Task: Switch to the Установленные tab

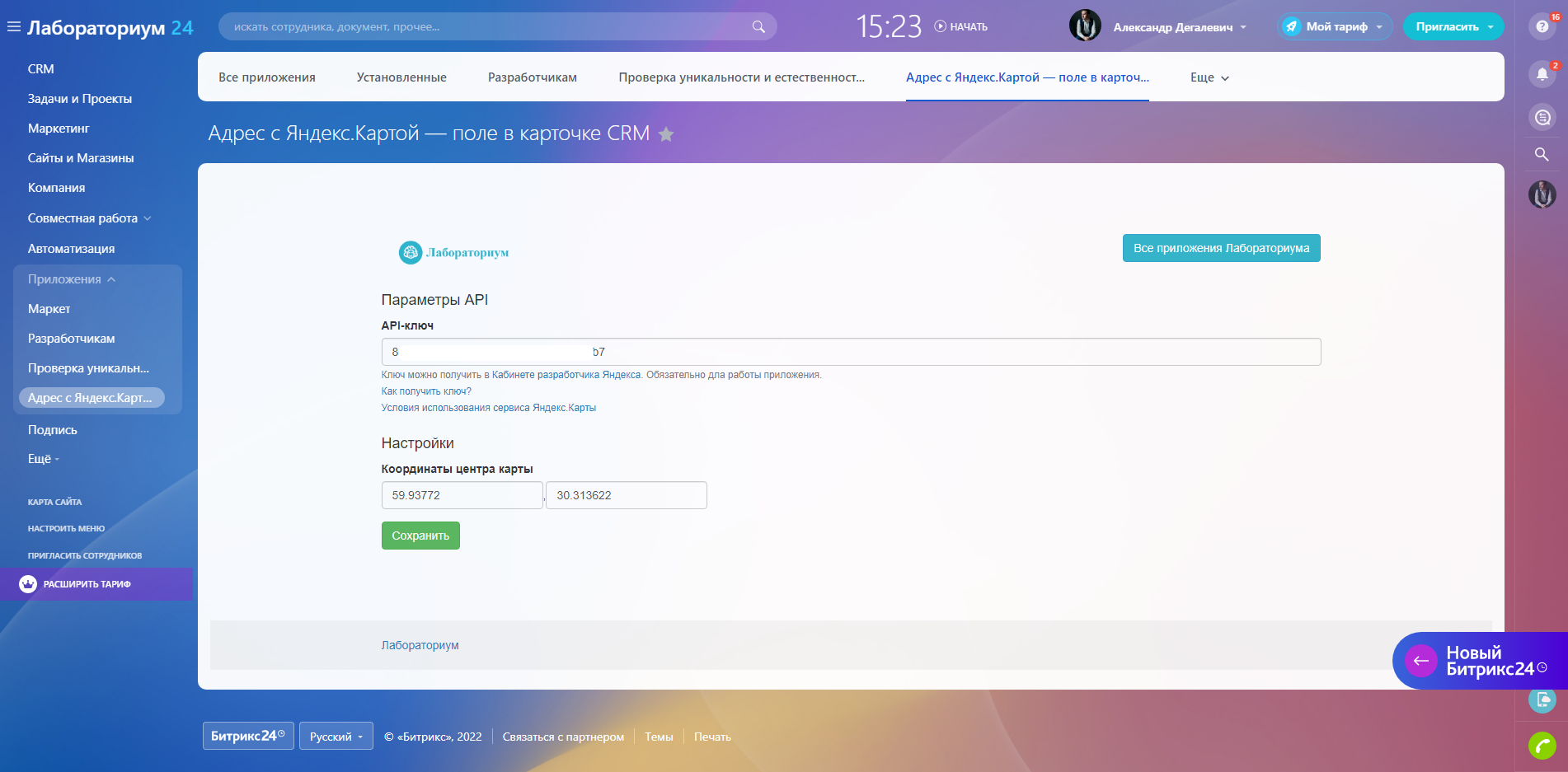Action: tap(401, 77)
